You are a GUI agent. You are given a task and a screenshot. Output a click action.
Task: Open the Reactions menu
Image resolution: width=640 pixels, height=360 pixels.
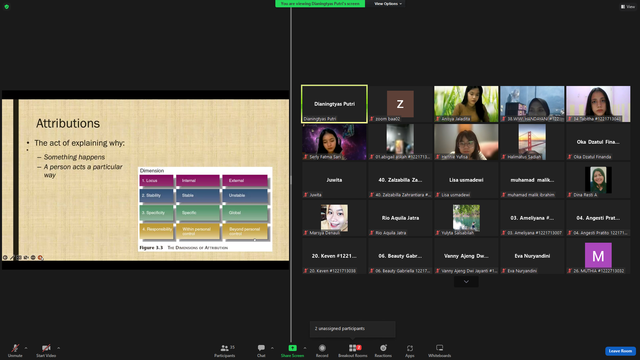(383, 350)
